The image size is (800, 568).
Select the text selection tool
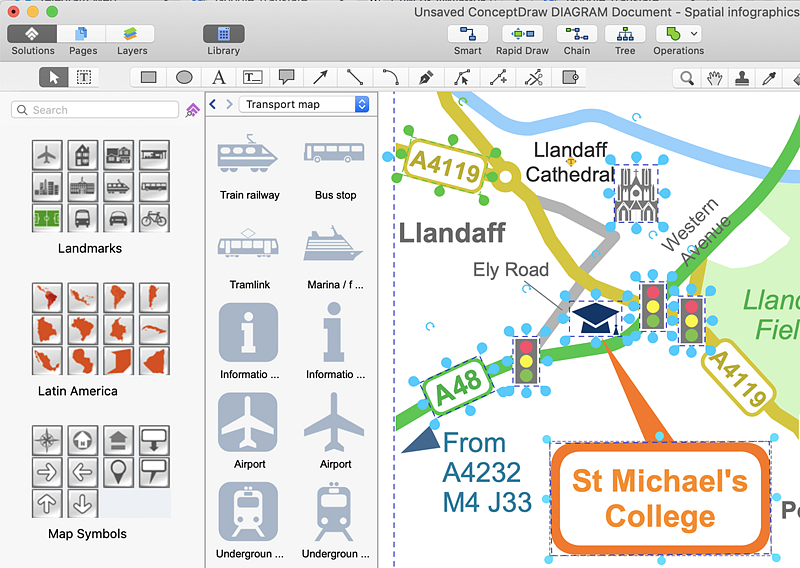coord(84,78)
